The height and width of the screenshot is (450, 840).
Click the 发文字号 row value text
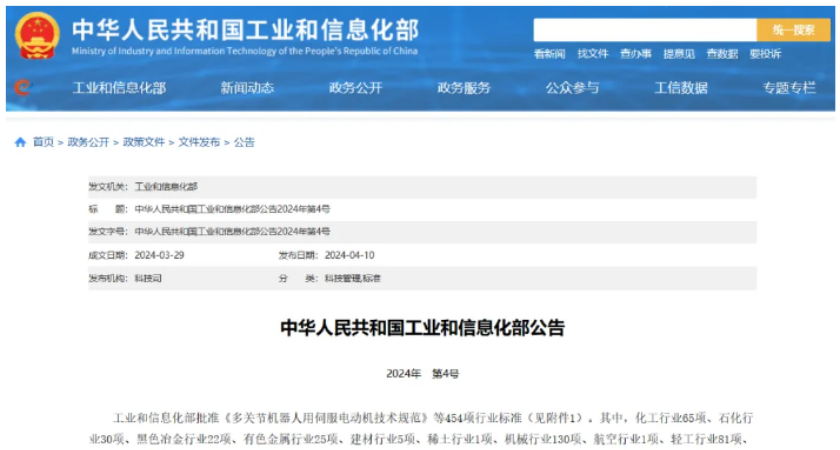pos(232,231)
